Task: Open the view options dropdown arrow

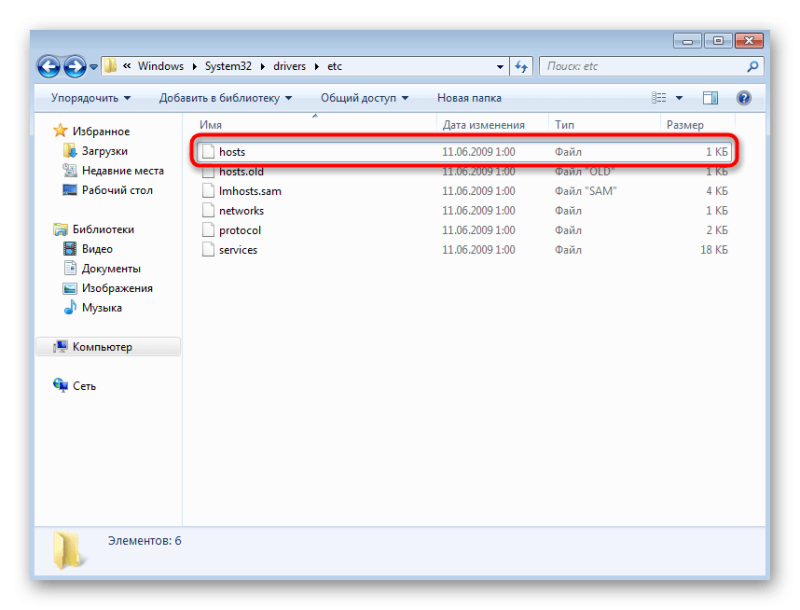Action: click(x=679, y=98)
